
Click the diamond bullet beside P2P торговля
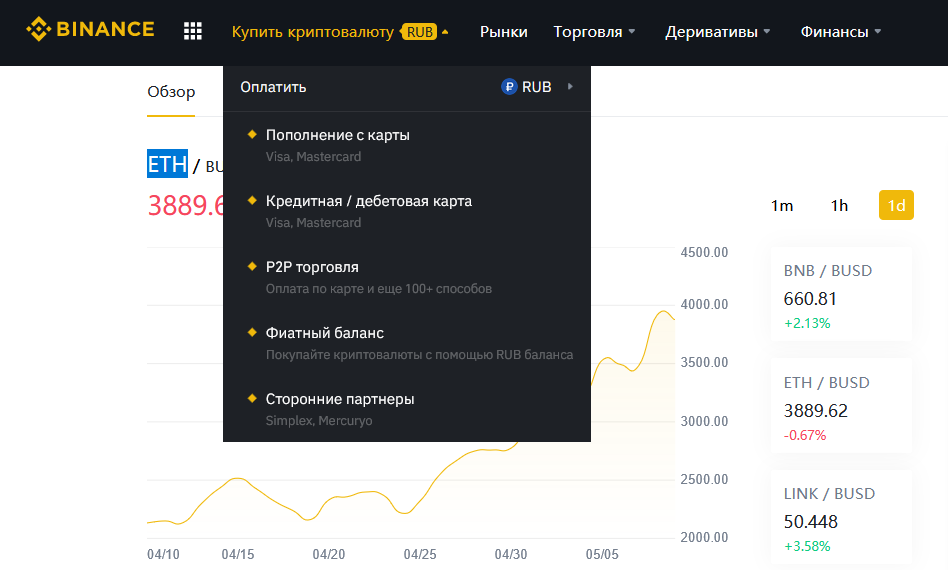[x=252, y=266]
